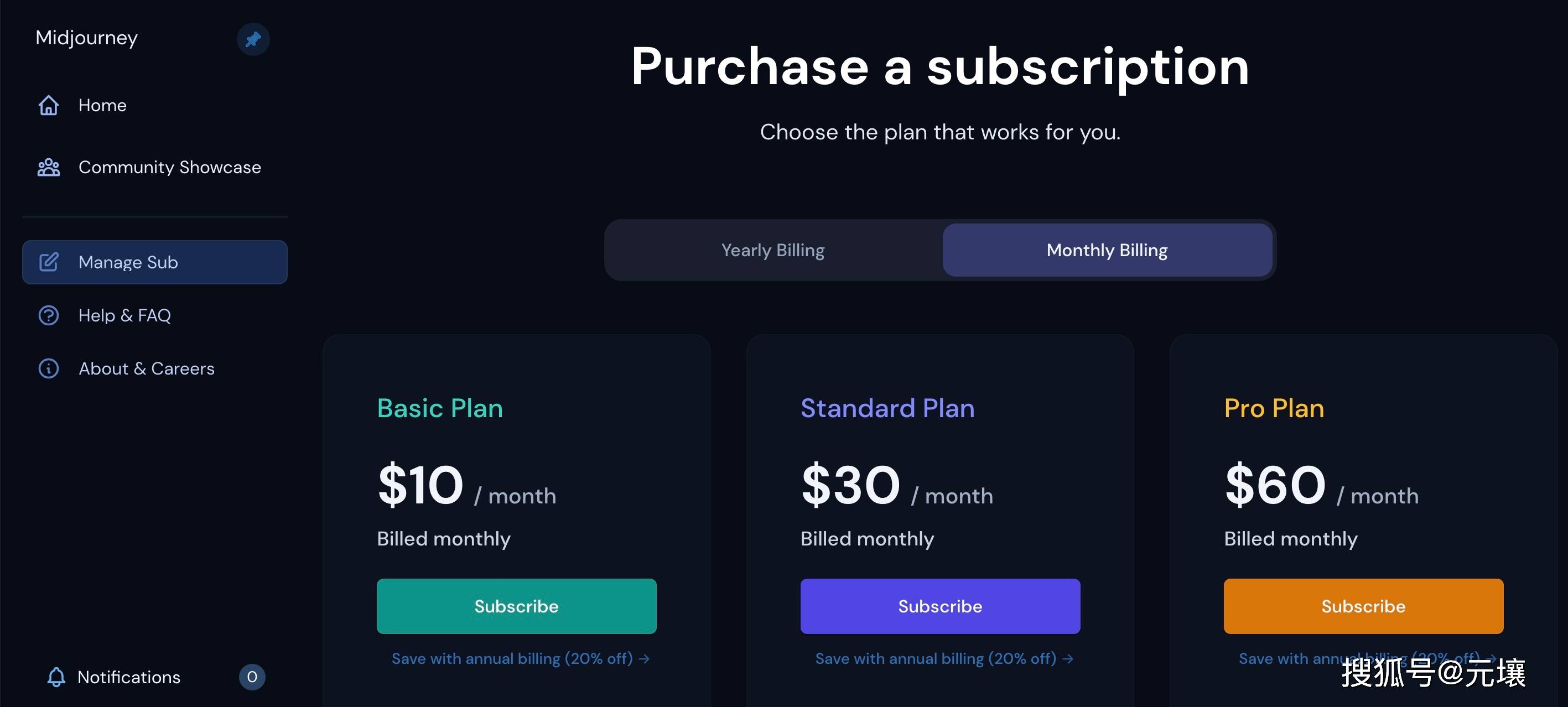1568x707 pixels.
Task: Click the Manage Sub edit icon
Action: pyautogui.click(x=49, y=262)
